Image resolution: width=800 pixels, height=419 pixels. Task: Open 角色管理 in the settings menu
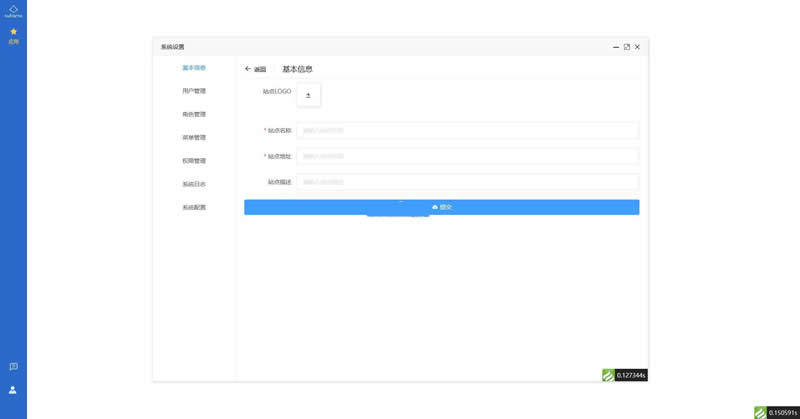tap(194, 114)
